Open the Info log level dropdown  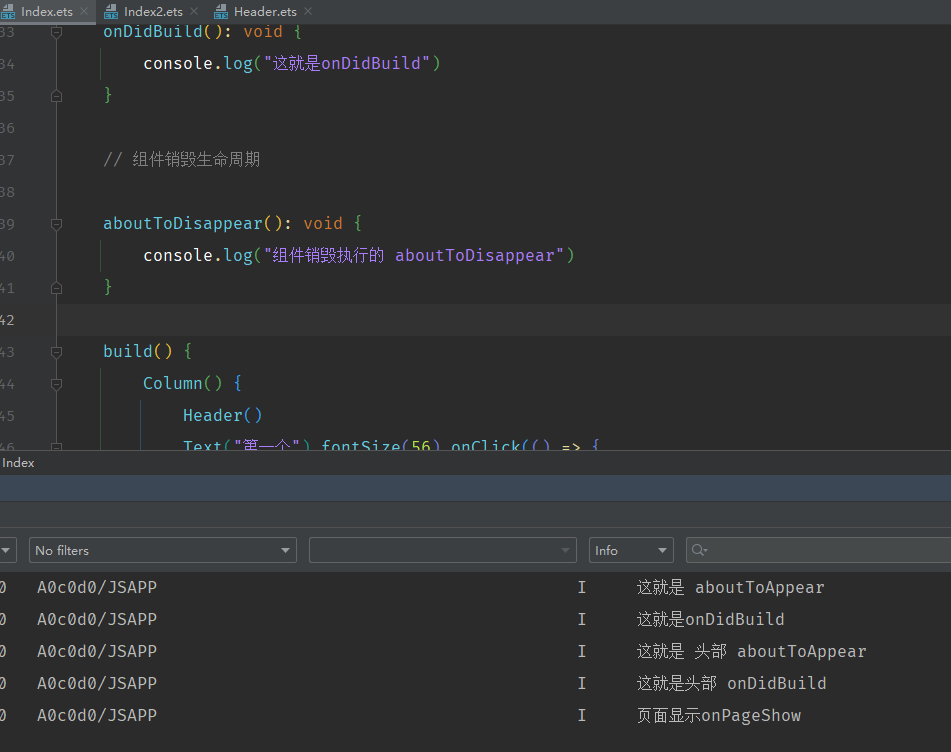tap(631, 550)
